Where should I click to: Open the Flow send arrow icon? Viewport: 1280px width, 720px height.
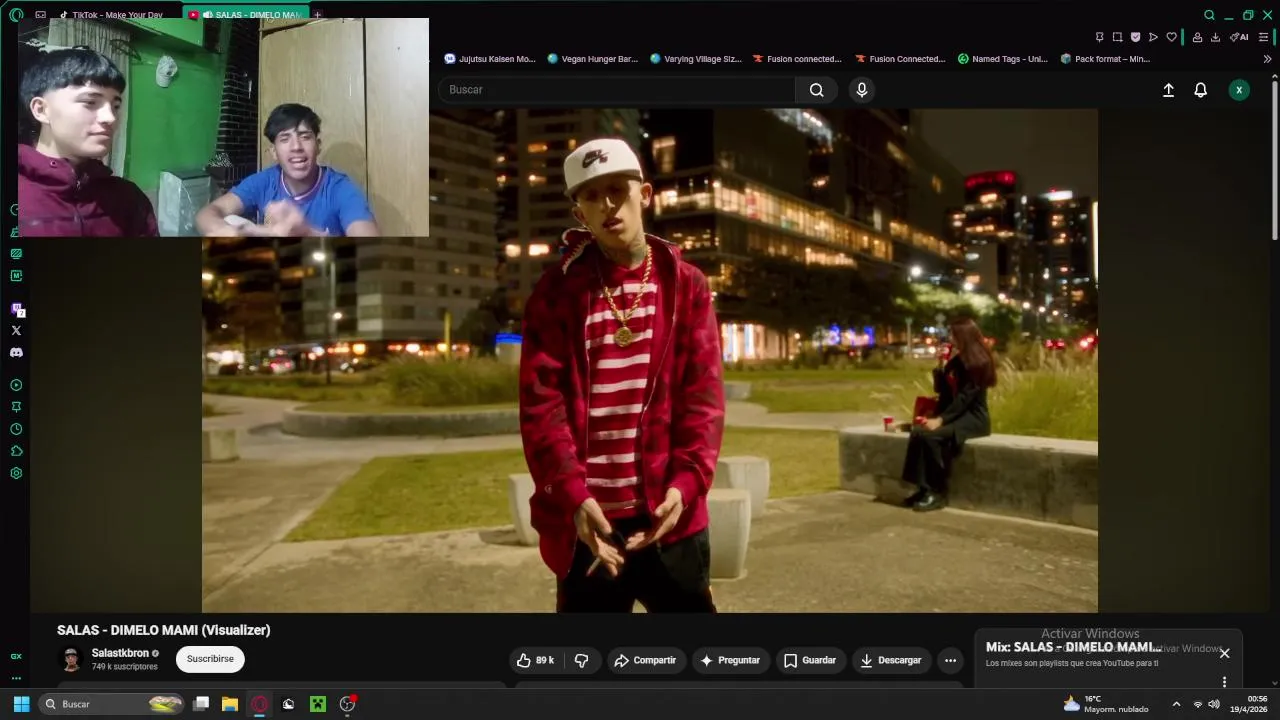[1153, 37]
